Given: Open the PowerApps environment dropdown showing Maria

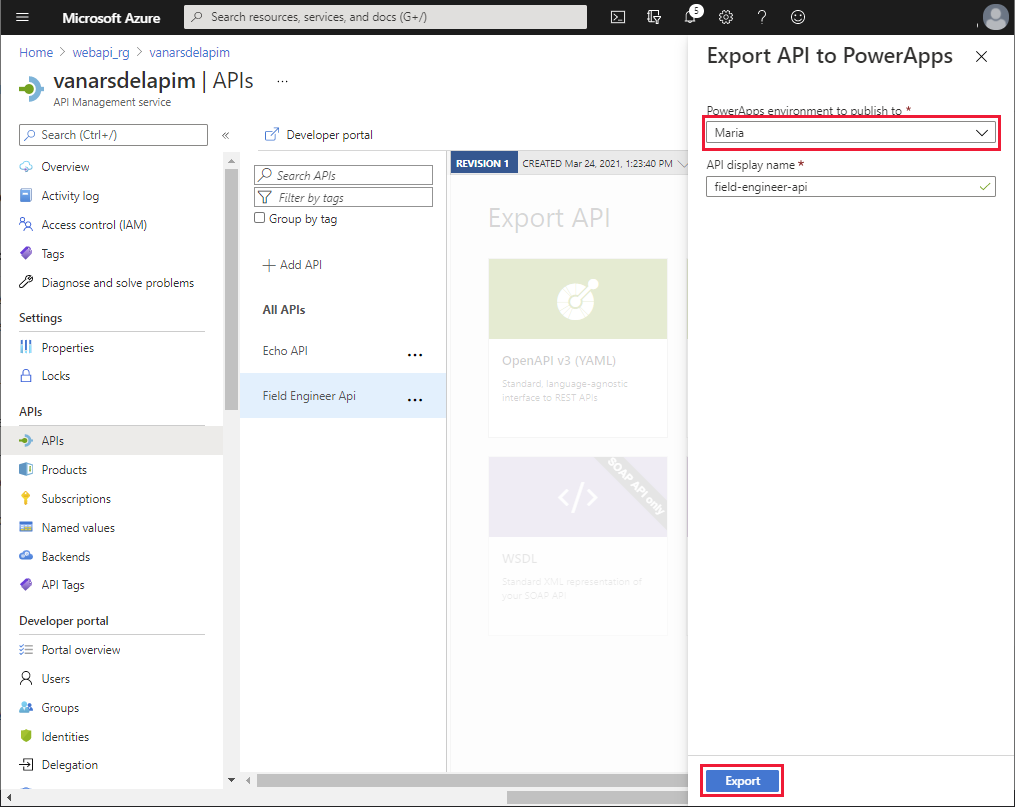Looking at the screenshot, I should coord(851,133).
